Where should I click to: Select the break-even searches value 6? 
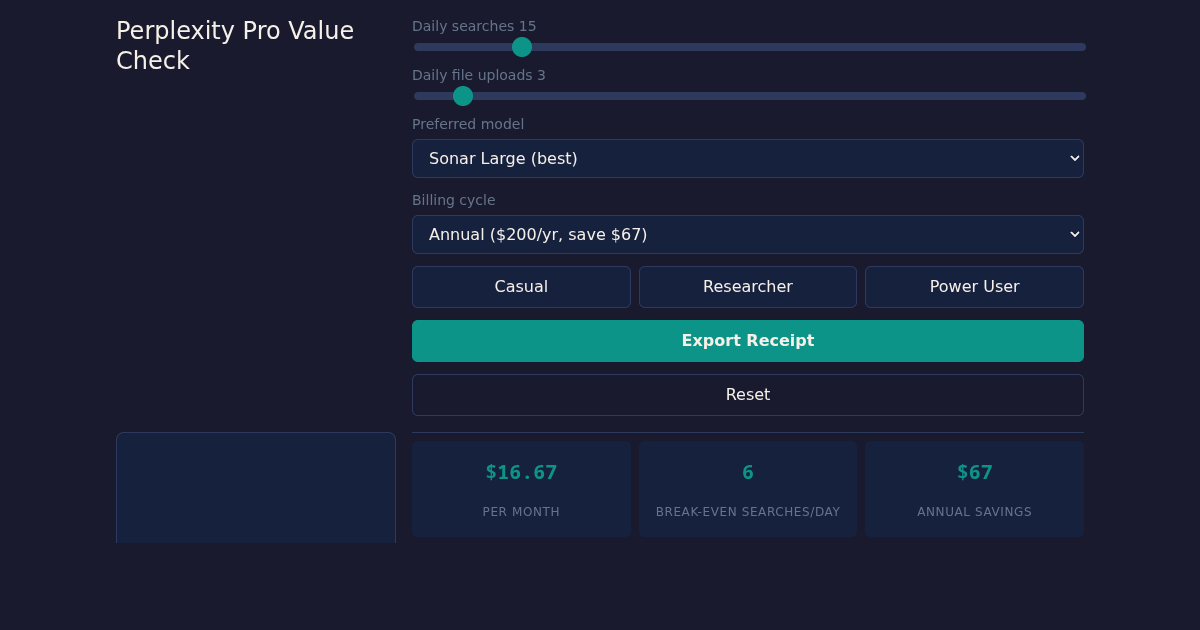pyautogui.click(x=748, y=472)
